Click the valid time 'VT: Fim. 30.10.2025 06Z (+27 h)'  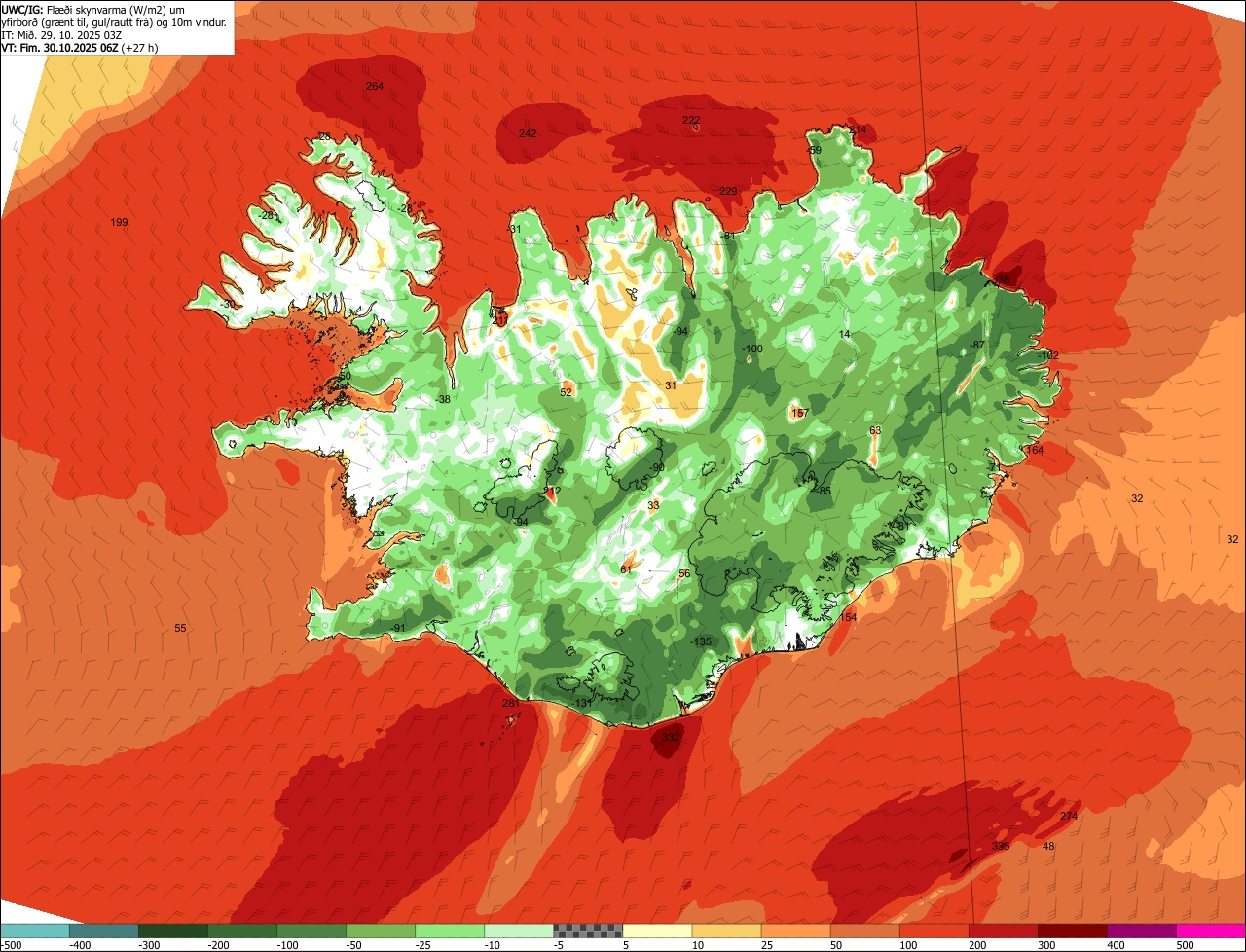coord(80,47)
